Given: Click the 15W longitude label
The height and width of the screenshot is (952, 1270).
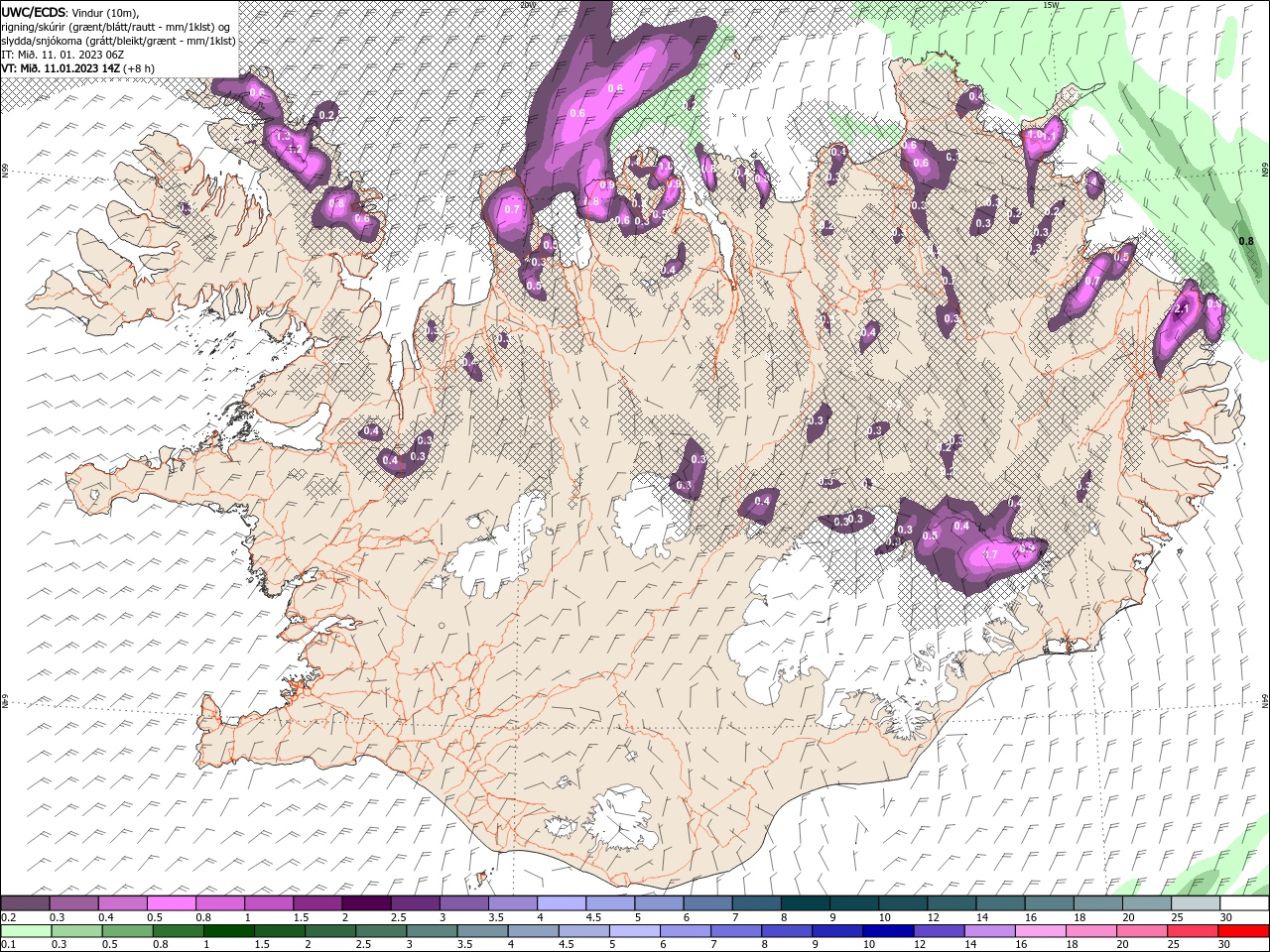Looking at the screenshot, I should 1051,5.
